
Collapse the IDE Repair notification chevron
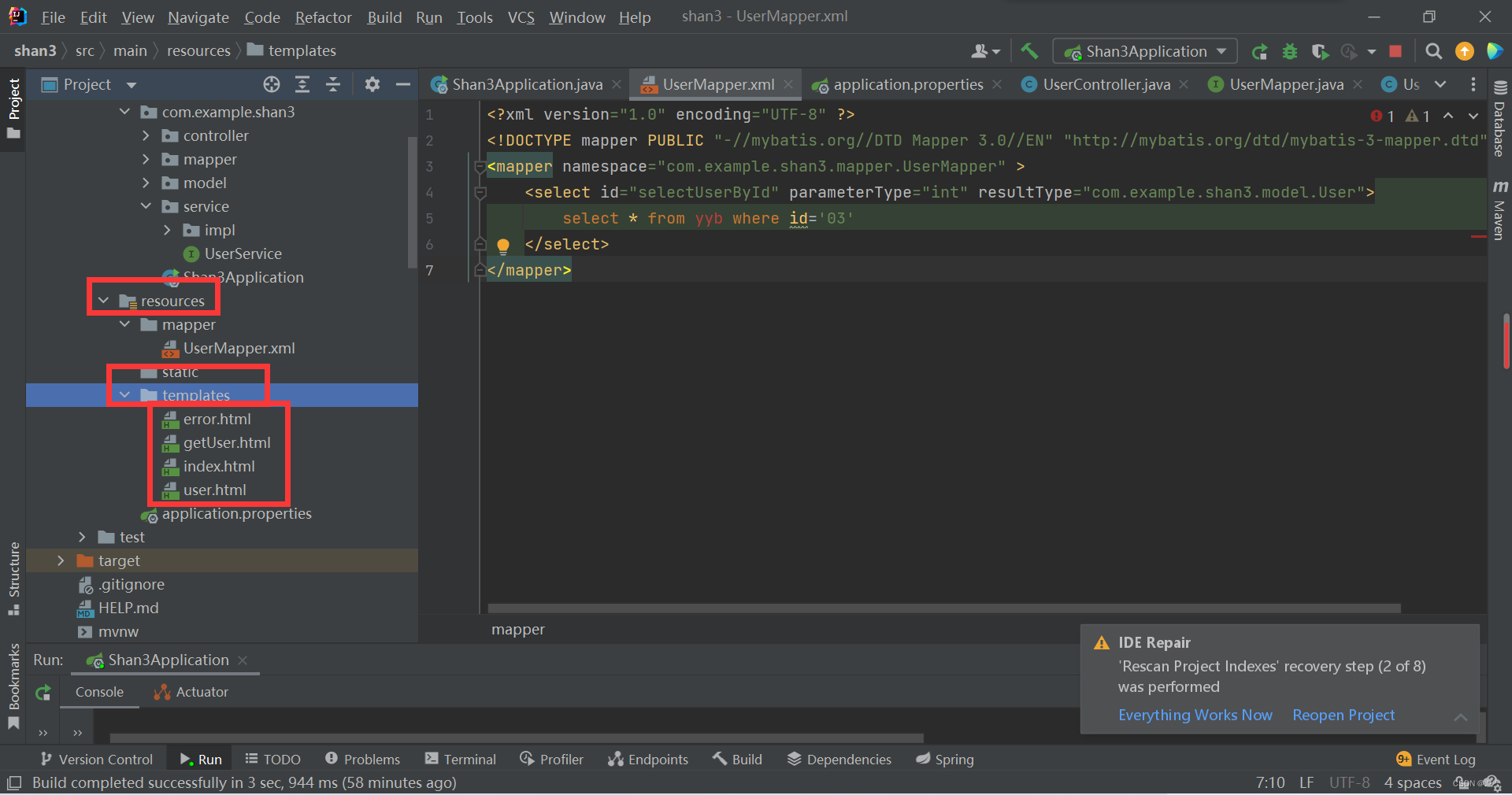click(1460, 717)
